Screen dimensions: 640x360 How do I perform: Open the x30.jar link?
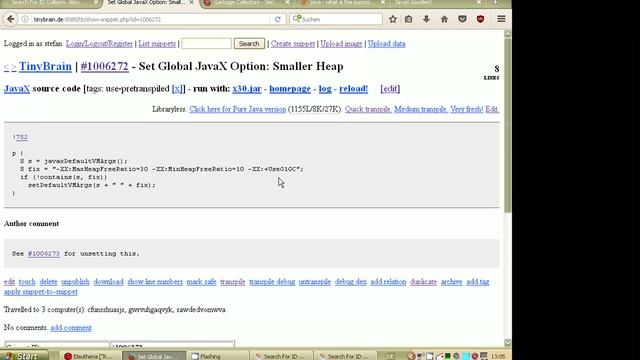pos(247,89)
